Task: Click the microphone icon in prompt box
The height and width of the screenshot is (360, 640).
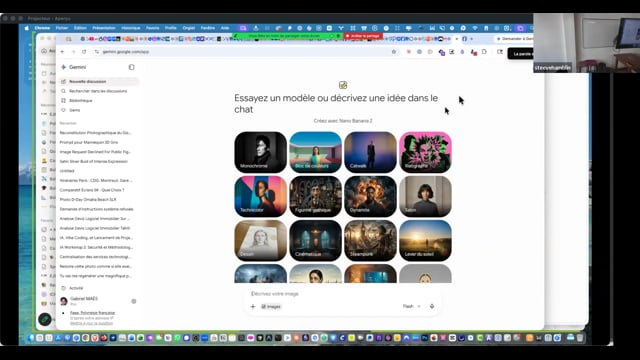Action: (432, 306)
